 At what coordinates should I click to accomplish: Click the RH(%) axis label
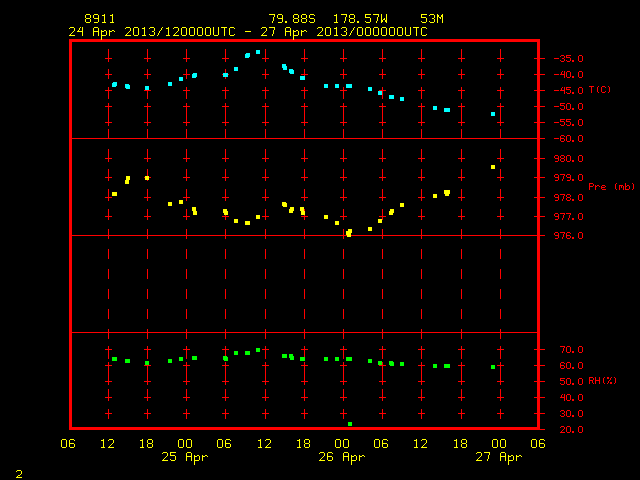(x=602, y=381)
